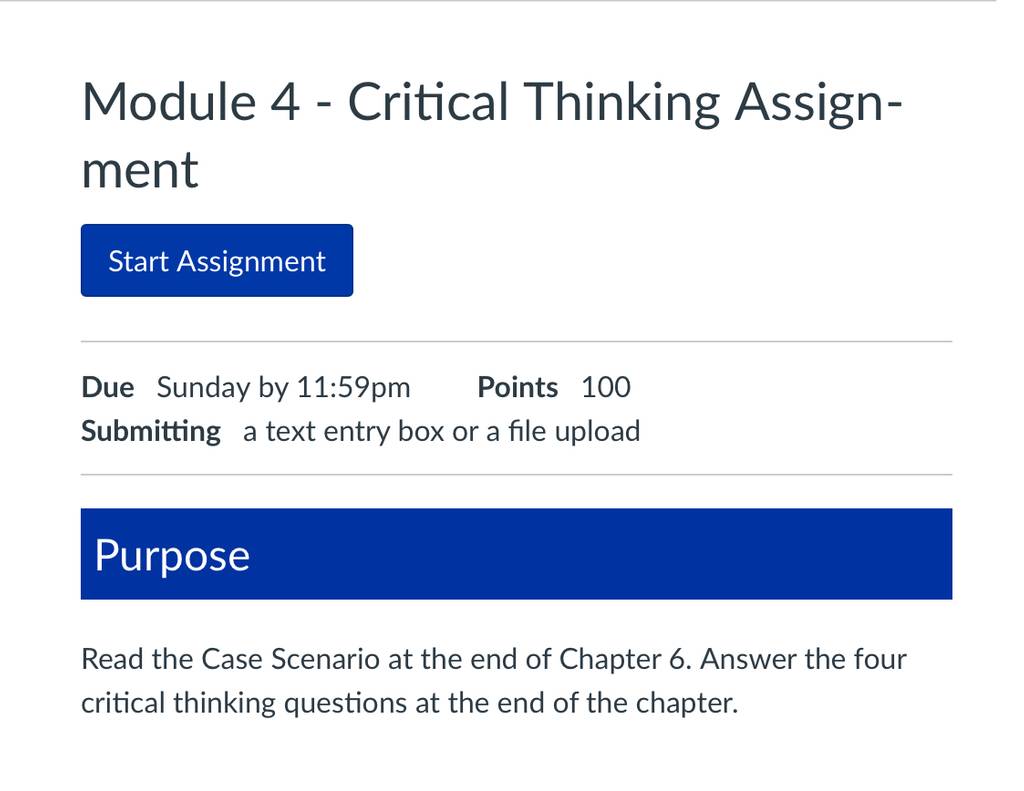
Task: Click the blue Purpose header banner
Action: (517, 554)
